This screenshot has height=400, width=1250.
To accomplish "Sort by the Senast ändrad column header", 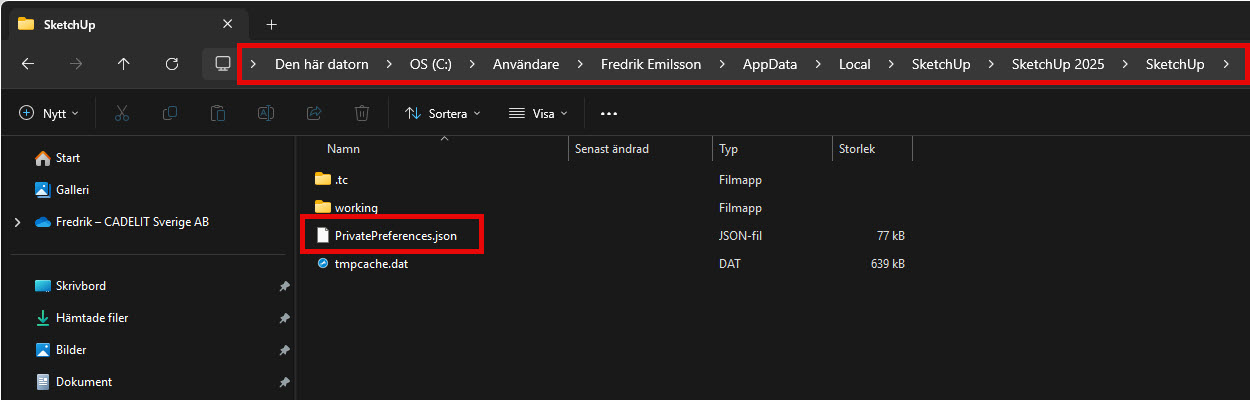I will [x=612, y=149].
